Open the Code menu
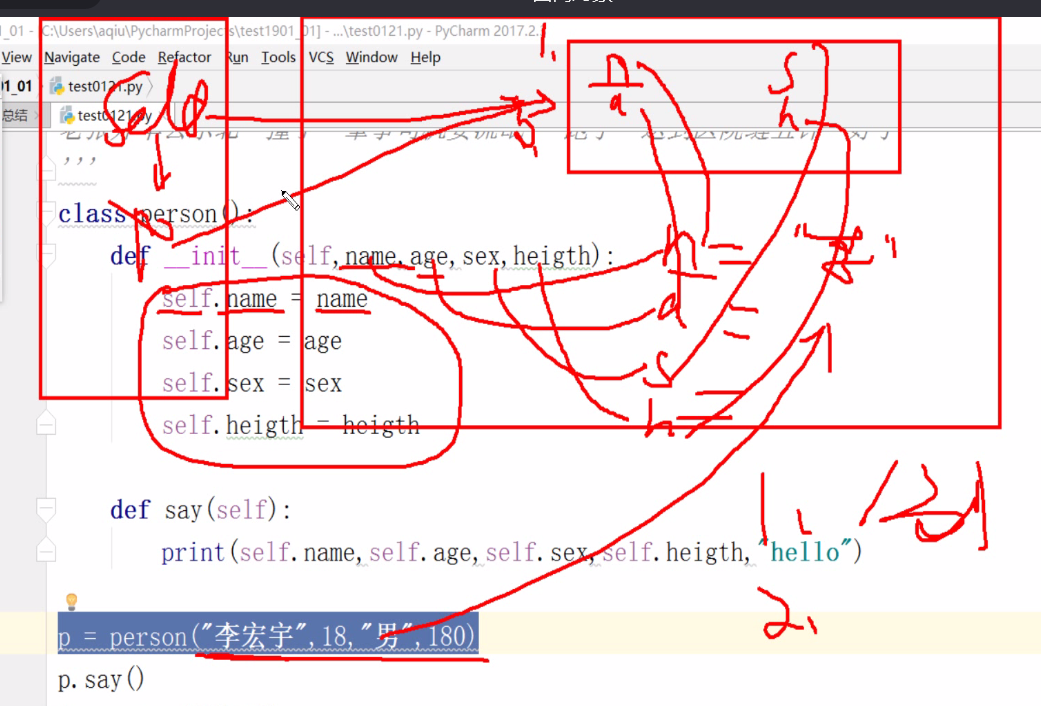 pos(128,57)
